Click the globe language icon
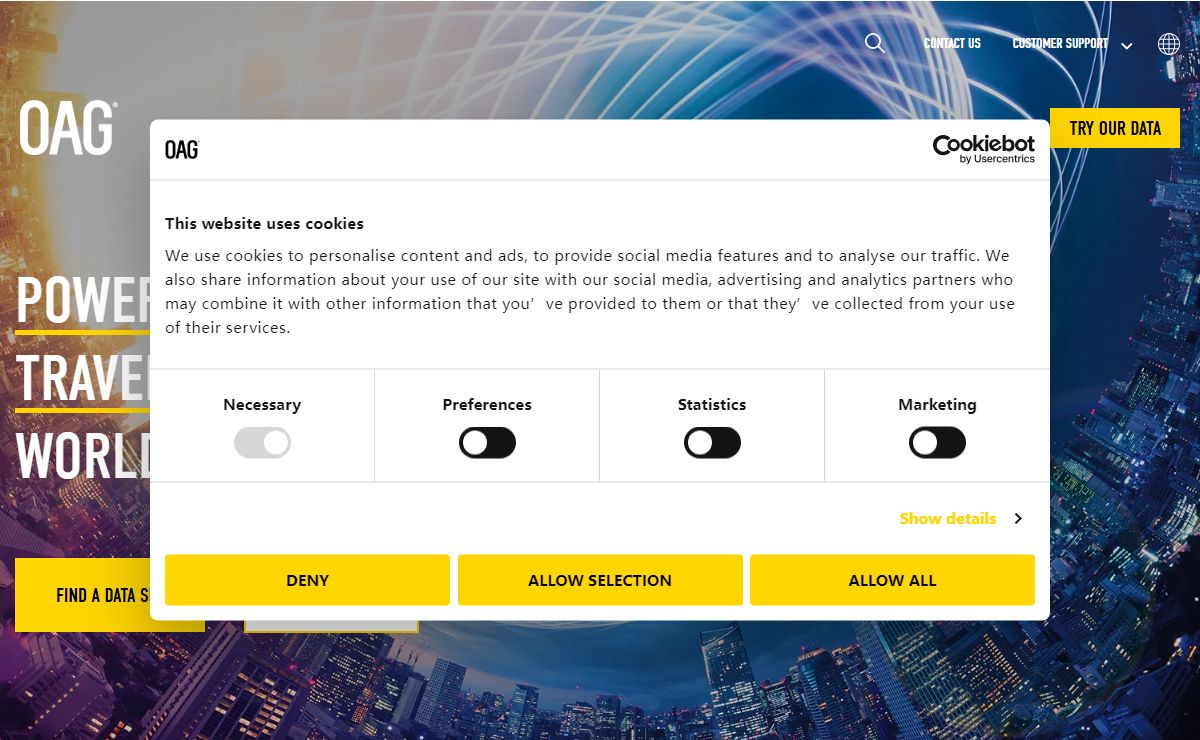 [1168, 44]
